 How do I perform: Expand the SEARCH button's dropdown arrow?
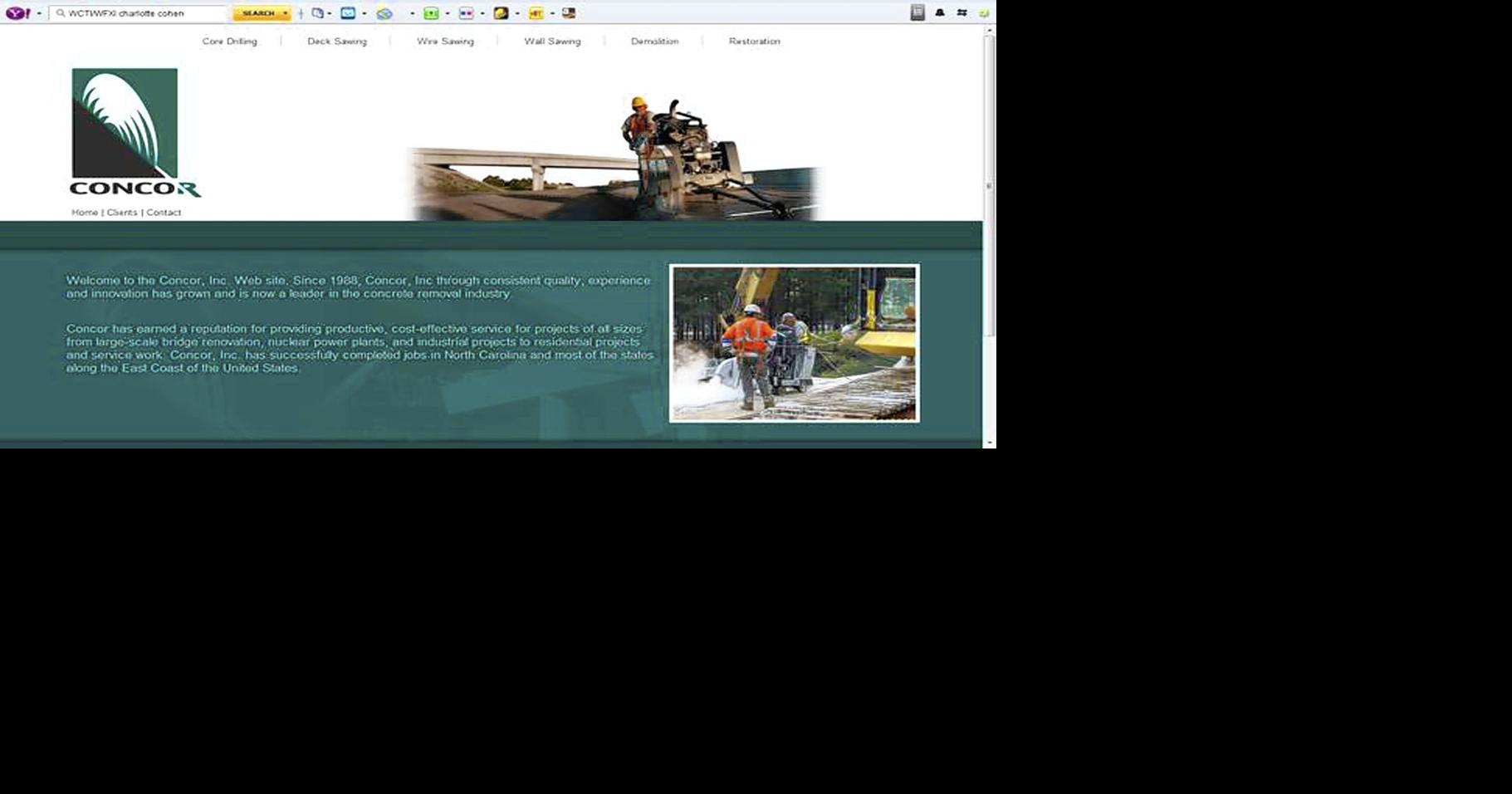(x=283, y=12)
